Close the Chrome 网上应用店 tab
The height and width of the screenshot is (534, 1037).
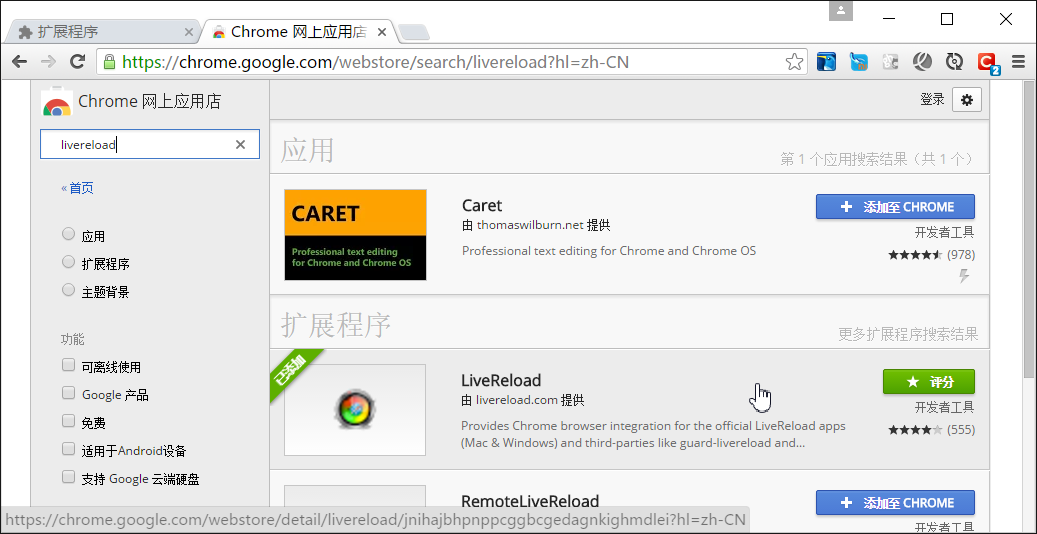tap(382, 32)
